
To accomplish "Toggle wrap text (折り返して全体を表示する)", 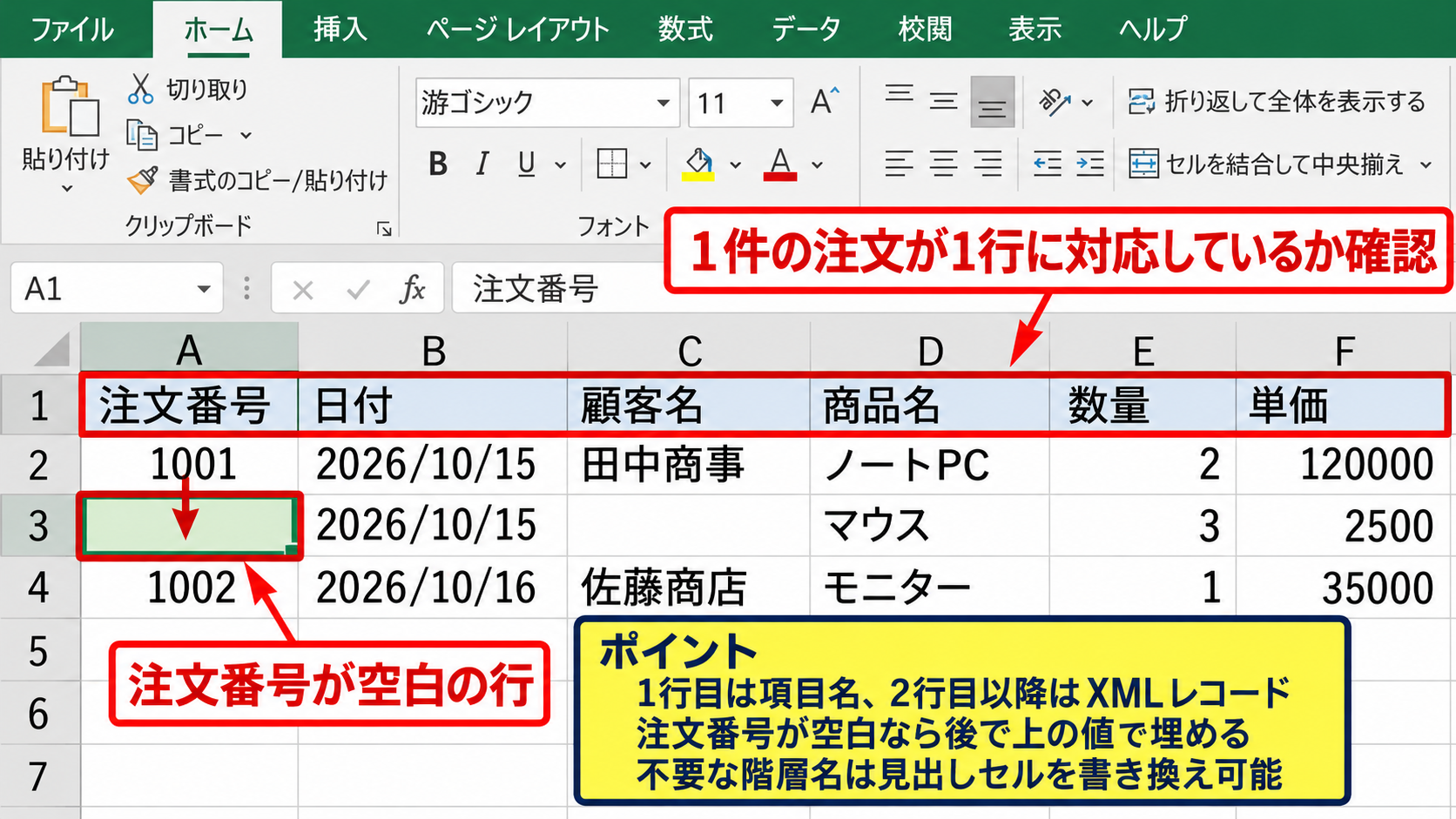I will pos(1277,102).
